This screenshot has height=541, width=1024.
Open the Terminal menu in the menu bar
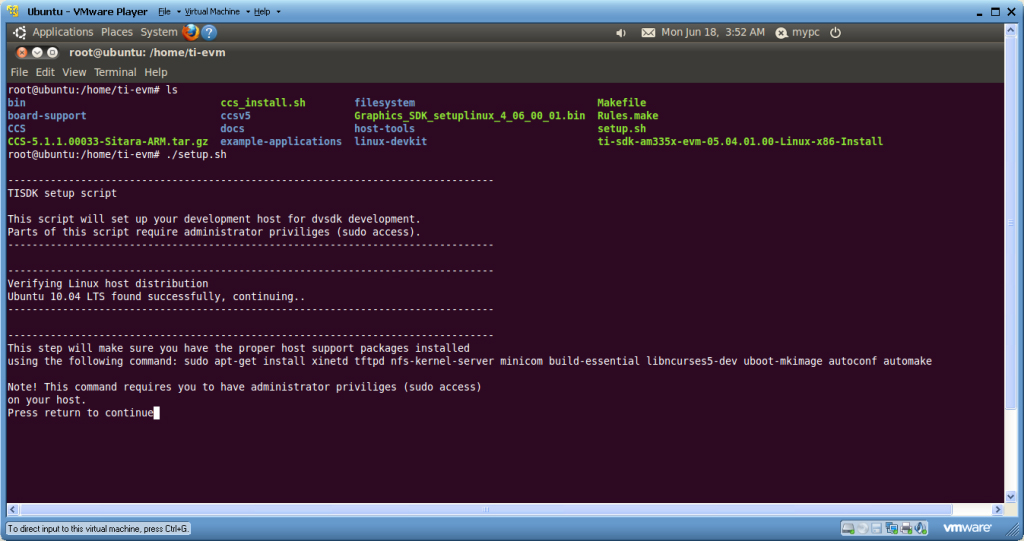(115, 72)
